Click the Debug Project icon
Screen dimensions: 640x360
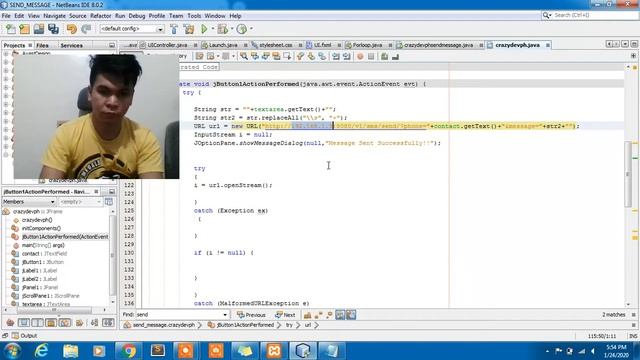222,29
